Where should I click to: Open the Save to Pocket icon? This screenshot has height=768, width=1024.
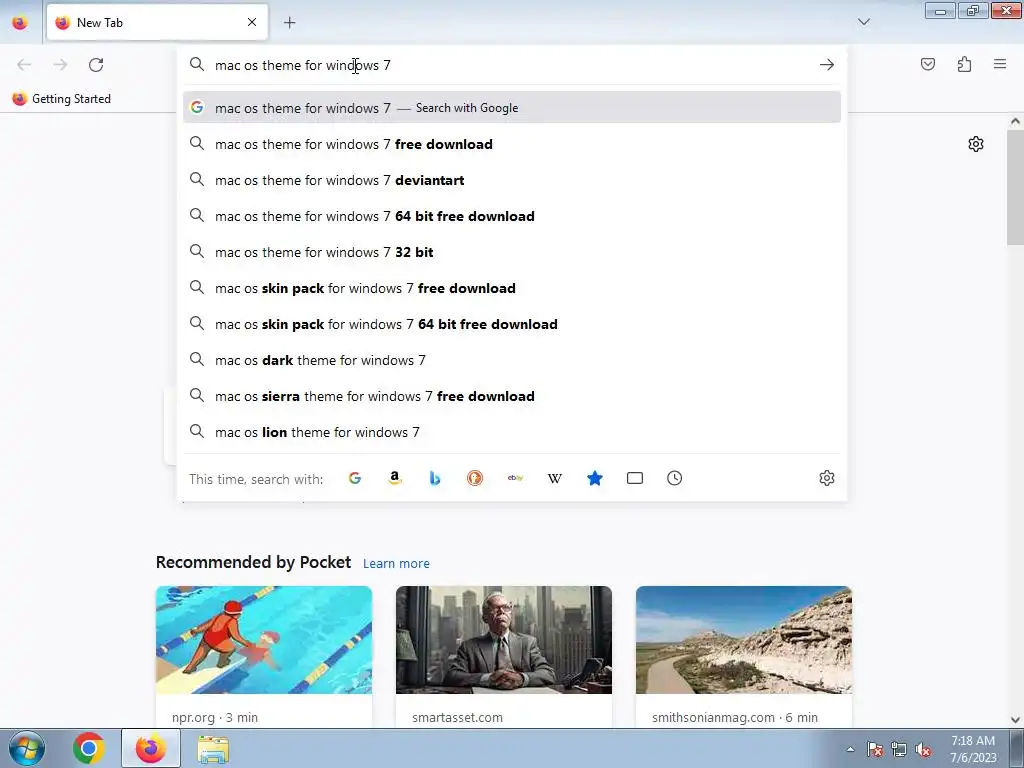[x=928, y=64]
